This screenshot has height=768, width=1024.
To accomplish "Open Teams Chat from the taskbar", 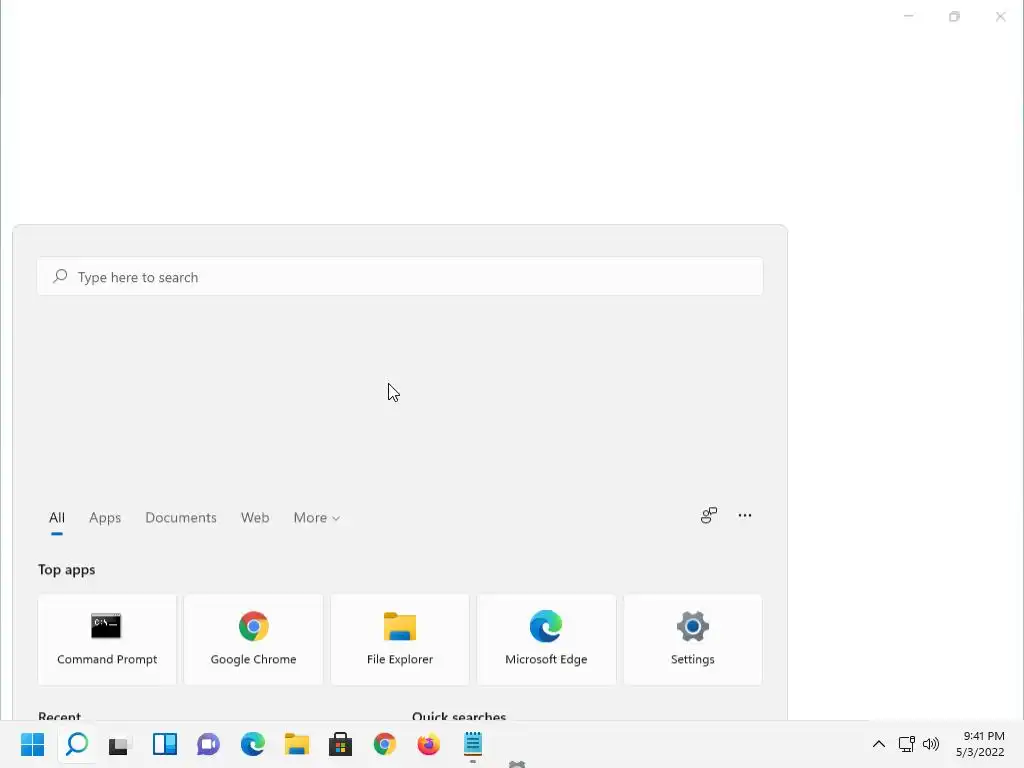I will tap(208, 744).
